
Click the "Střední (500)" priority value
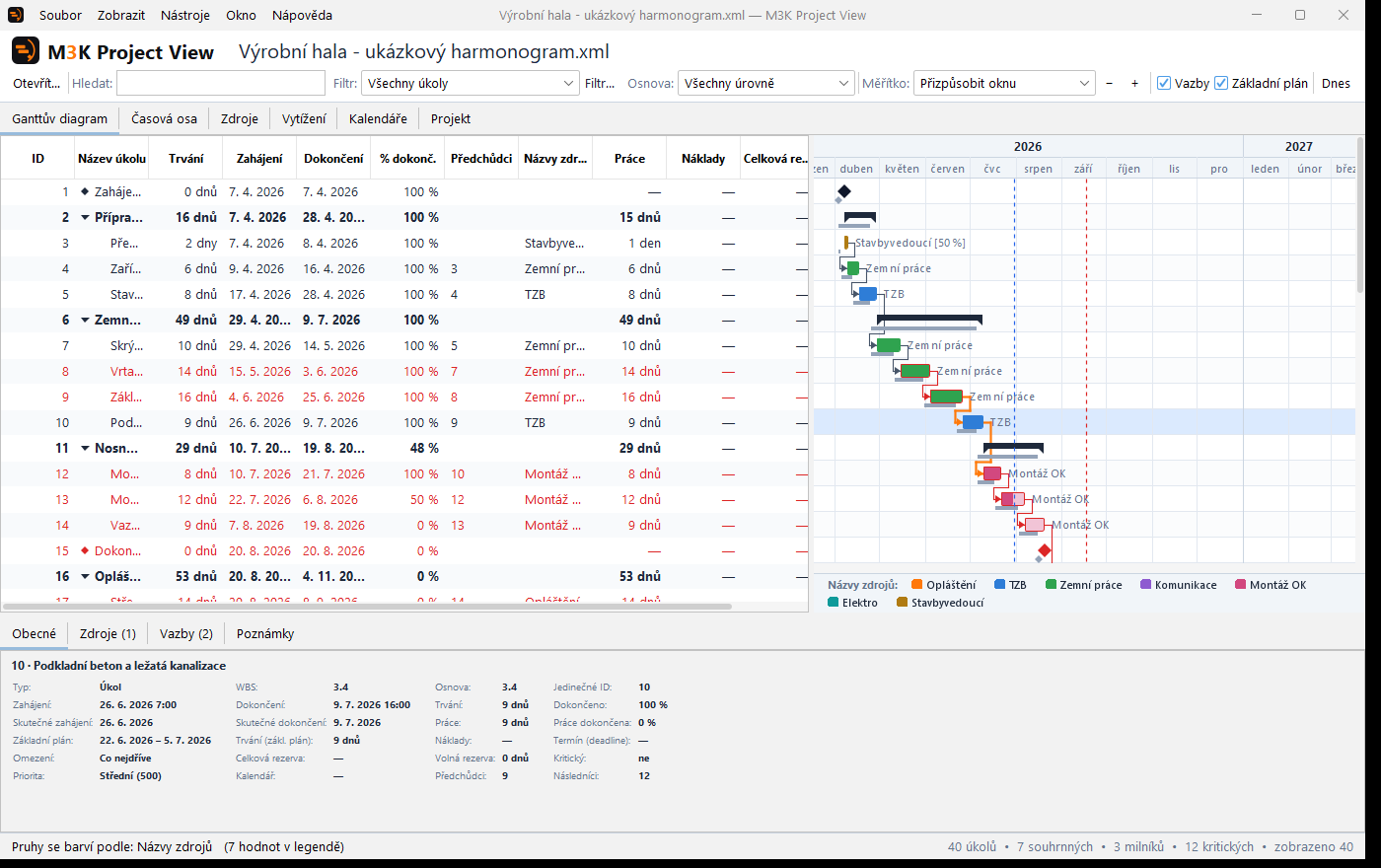pos(130,775)
